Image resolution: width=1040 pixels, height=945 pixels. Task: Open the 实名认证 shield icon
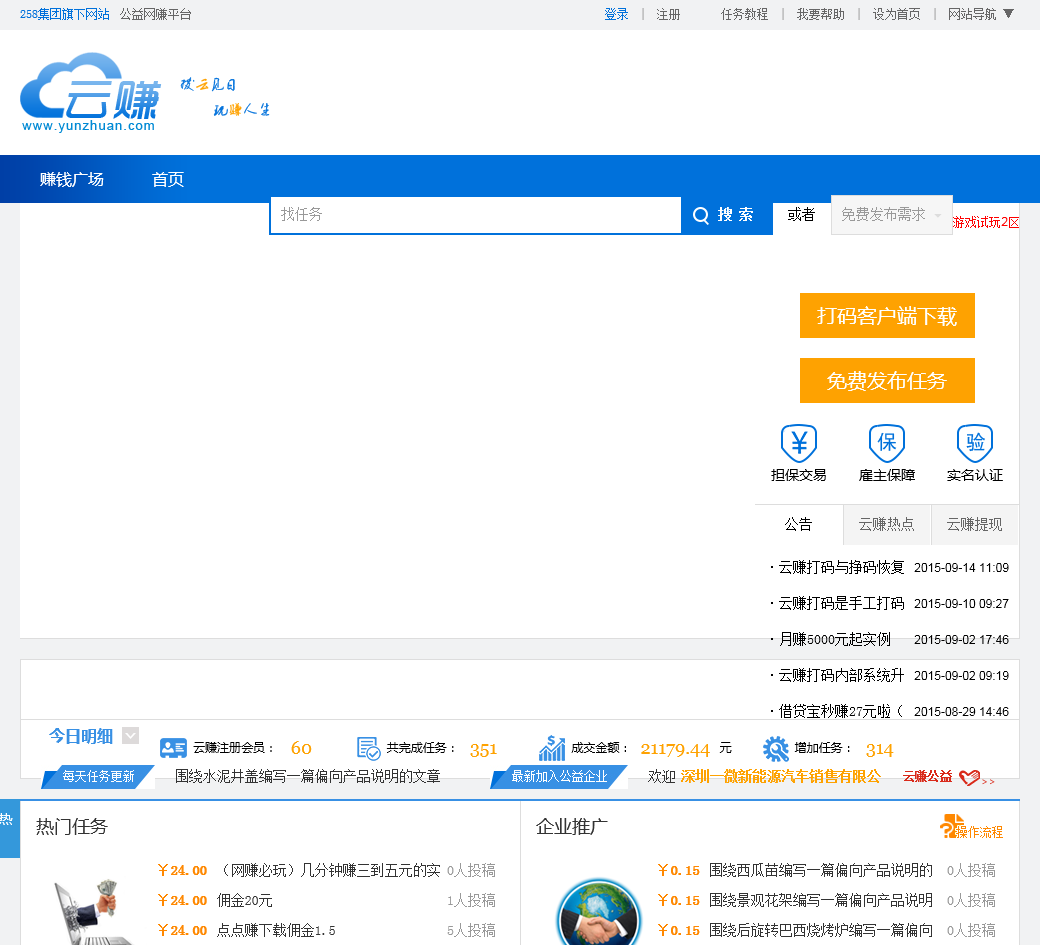pyautogui.click(x=975, y=442)
